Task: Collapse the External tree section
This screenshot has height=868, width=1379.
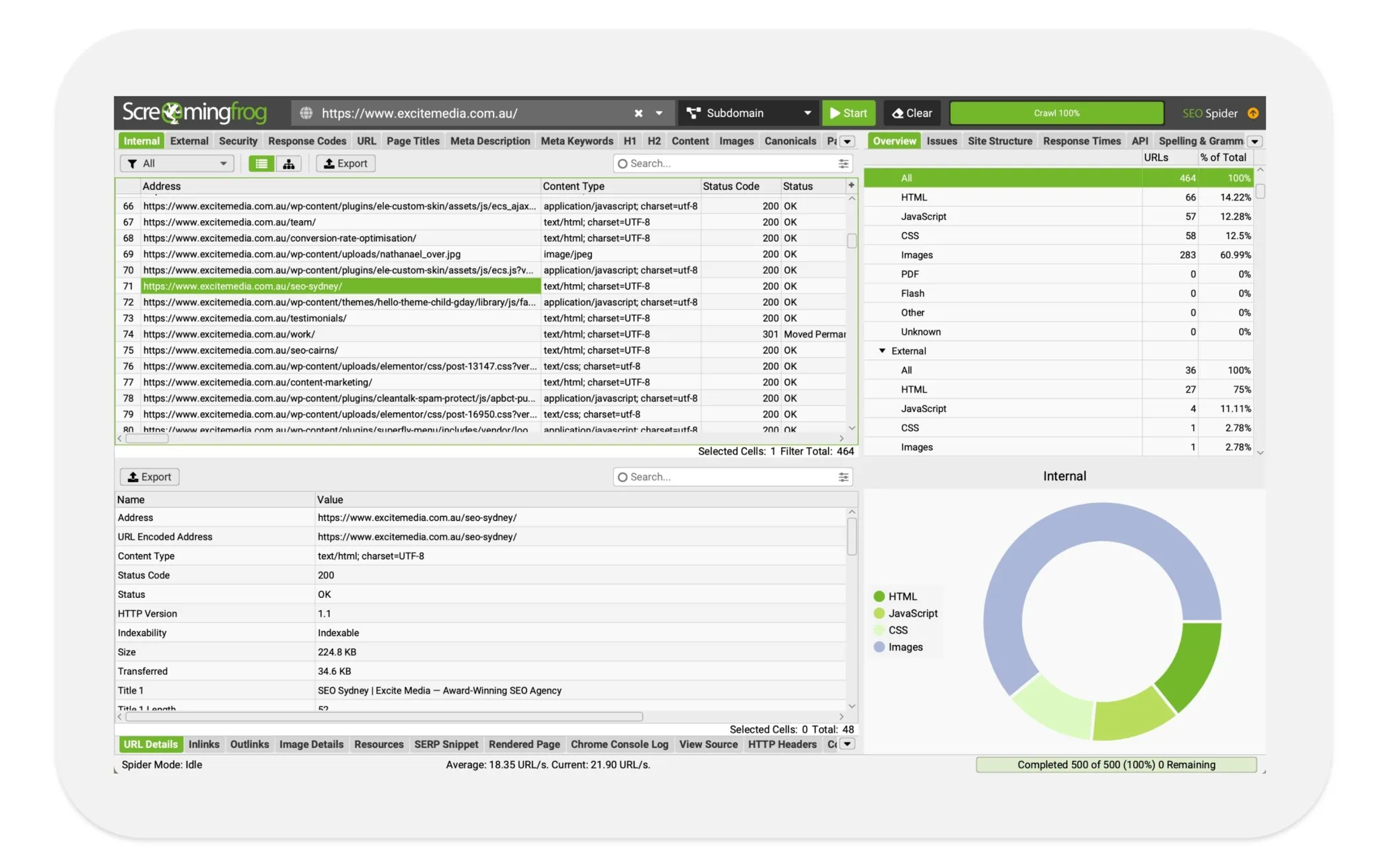Action: pos(882,351)
